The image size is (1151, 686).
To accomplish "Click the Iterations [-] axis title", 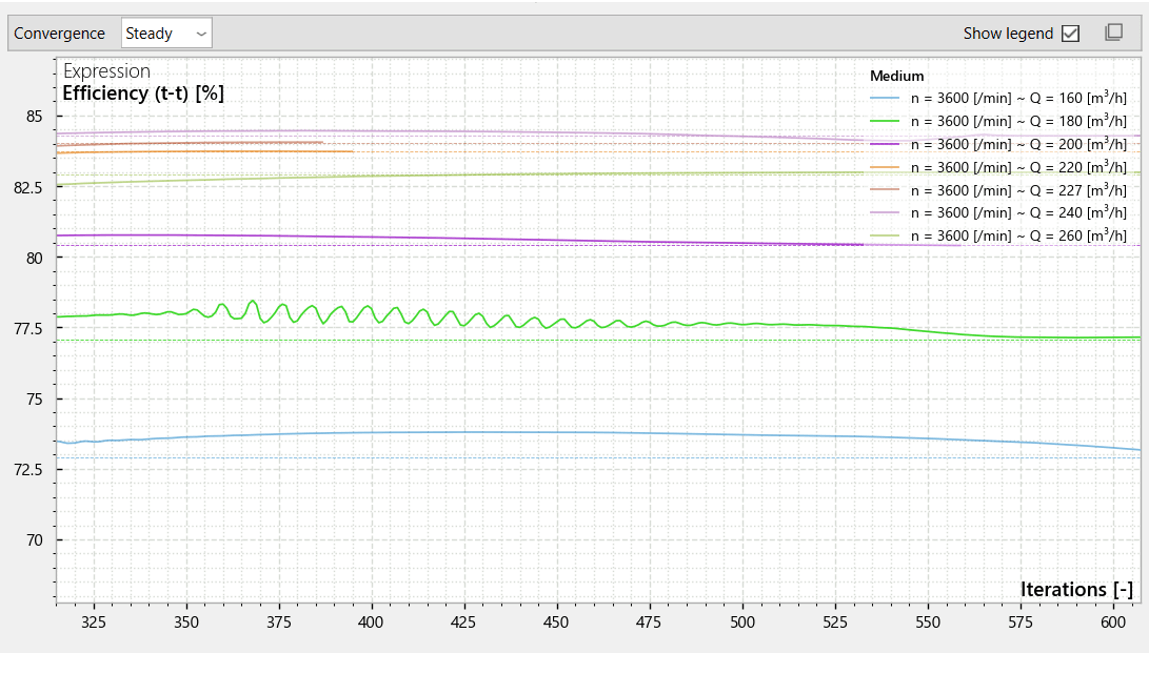I will coord(1076,590).
